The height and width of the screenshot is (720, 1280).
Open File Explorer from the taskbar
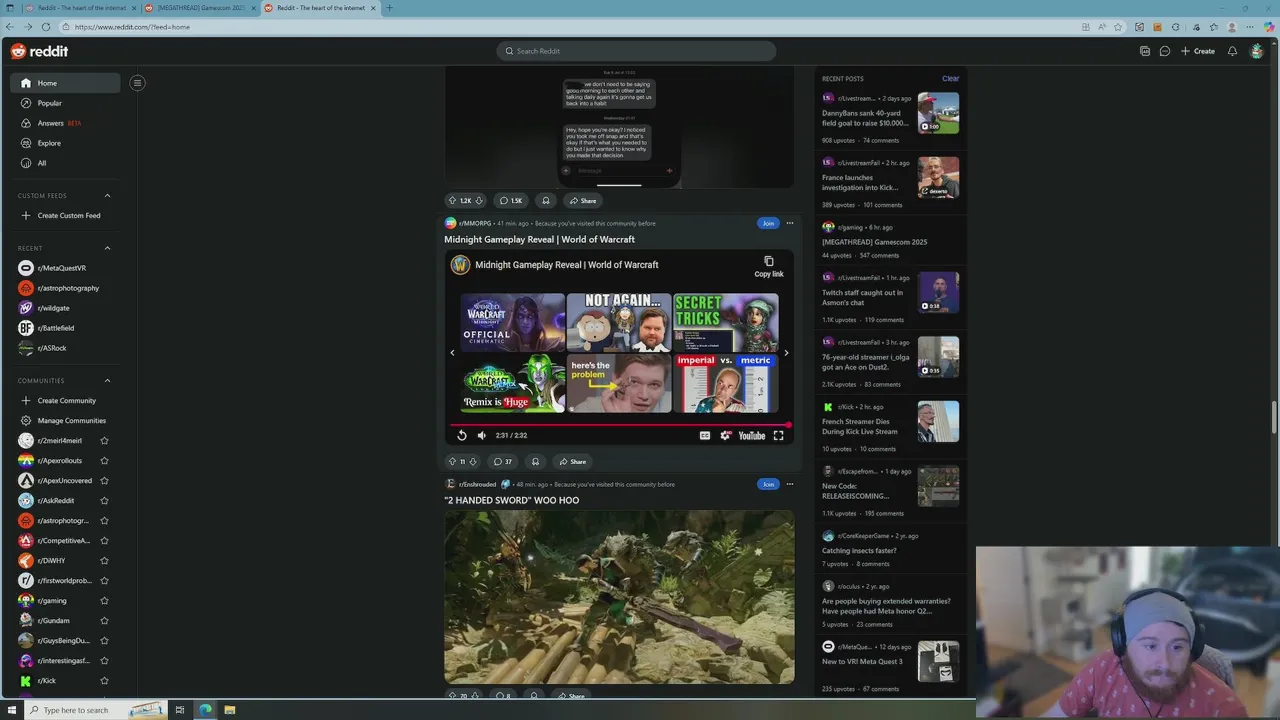pyautogui.click(x=229, y=710)
